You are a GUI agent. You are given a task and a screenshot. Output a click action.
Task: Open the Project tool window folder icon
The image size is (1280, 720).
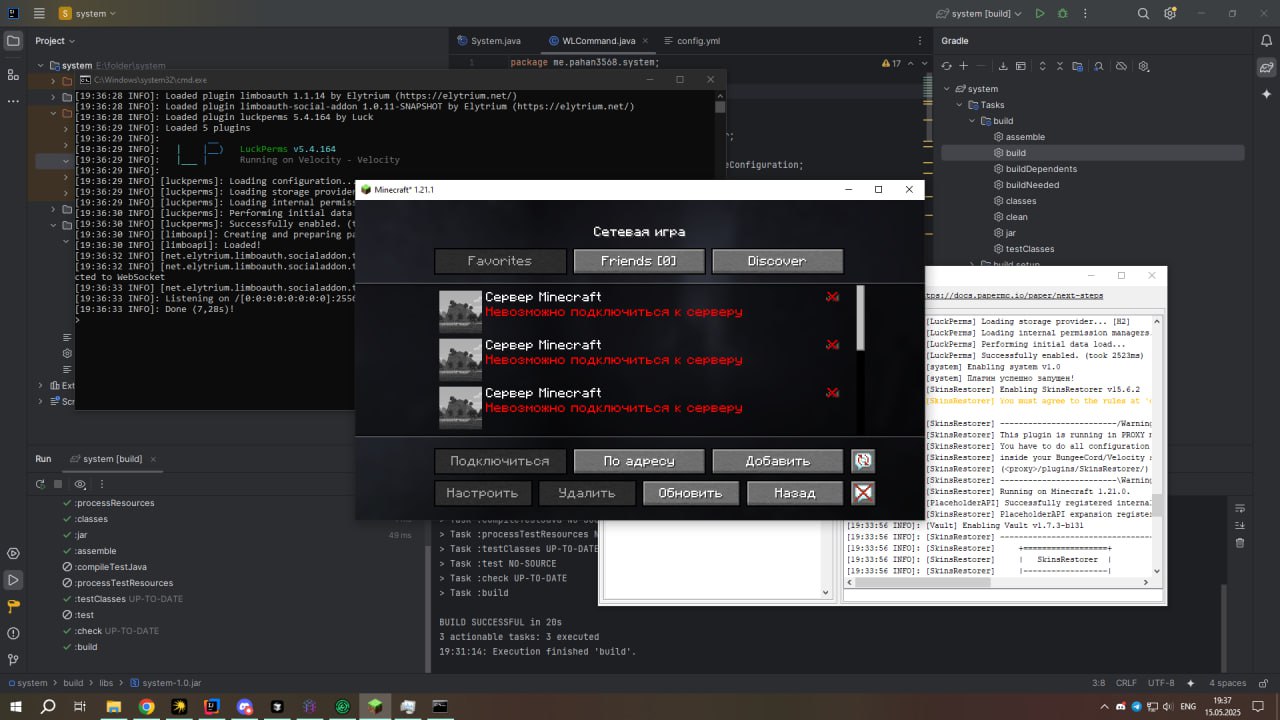(x=13, y=41)
